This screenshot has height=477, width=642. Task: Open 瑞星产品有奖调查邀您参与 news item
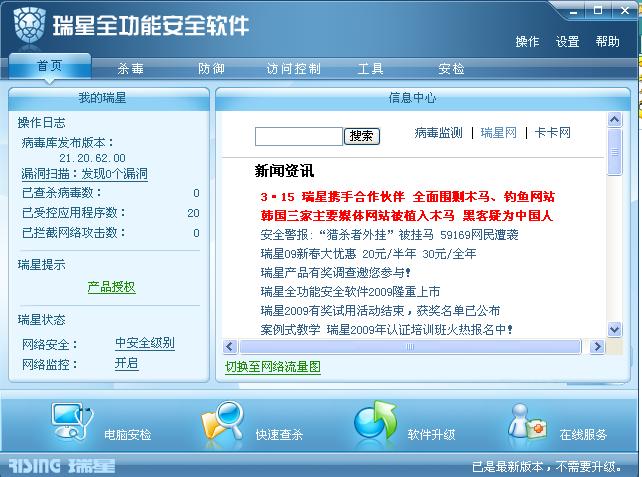[x=335, y=272]
